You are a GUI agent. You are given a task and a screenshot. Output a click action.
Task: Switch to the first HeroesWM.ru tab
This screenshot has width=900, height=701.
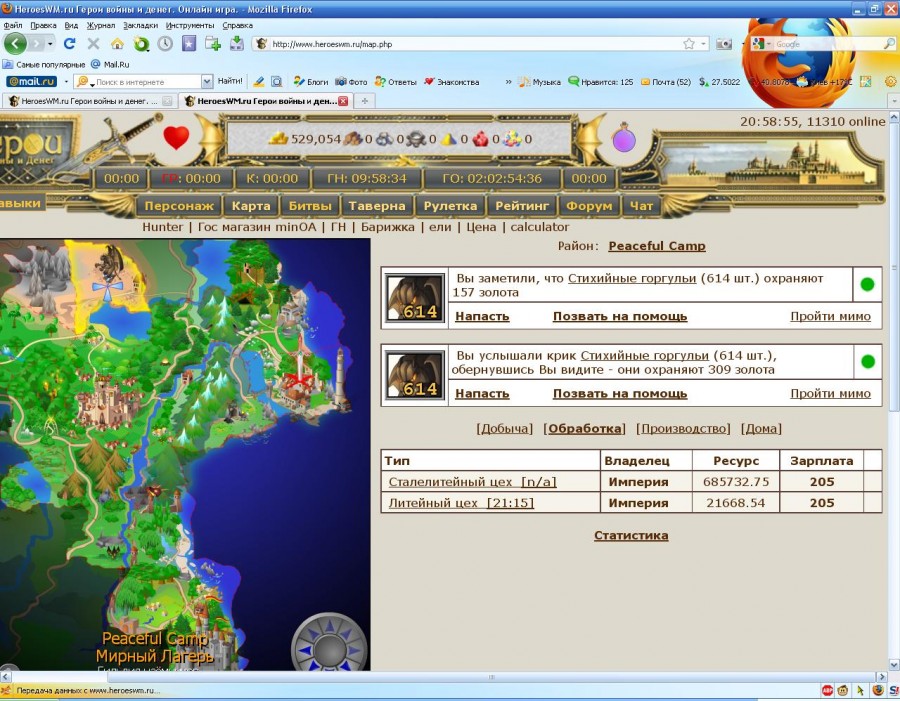click(x=89, y=101)
